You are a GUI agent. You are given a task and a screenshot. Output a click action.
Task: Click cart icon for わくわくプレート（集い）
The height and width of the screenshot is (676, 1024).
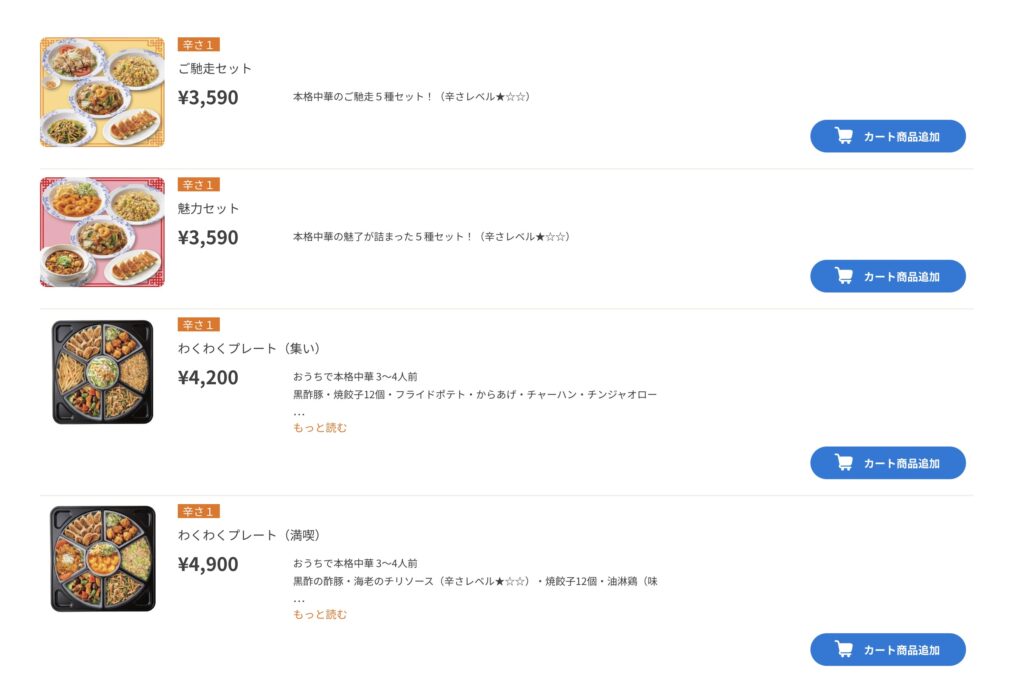pyautogui.click(x=844, y=463)
